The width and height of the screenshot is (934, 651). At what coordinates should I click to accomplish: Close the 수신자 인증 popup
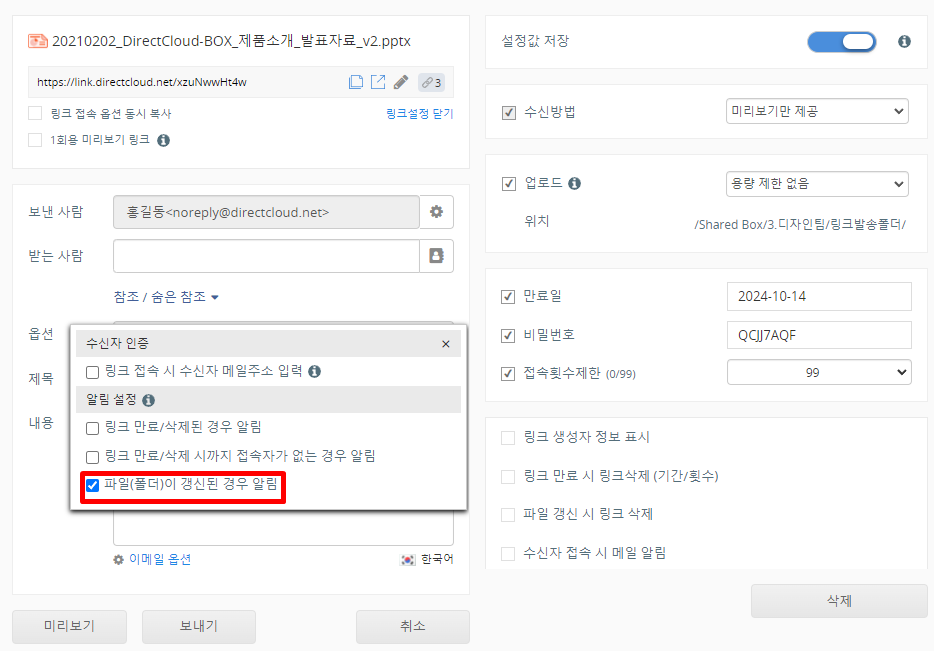[446, 344]
